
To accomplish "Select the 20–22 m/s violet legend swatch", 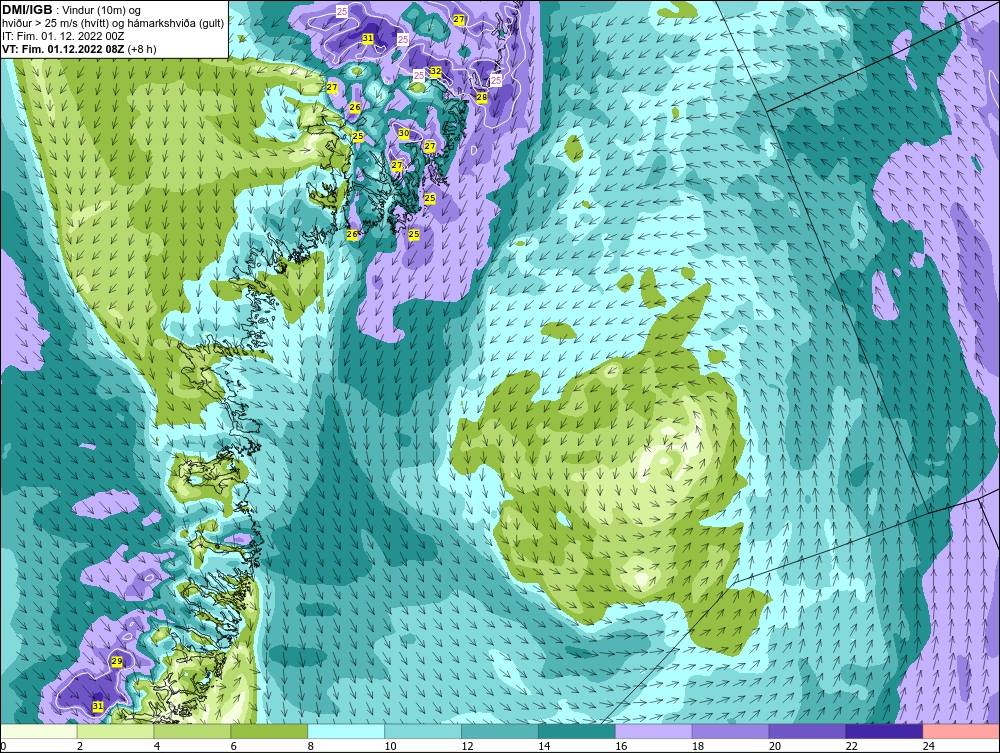I will (x=807, y=731).
